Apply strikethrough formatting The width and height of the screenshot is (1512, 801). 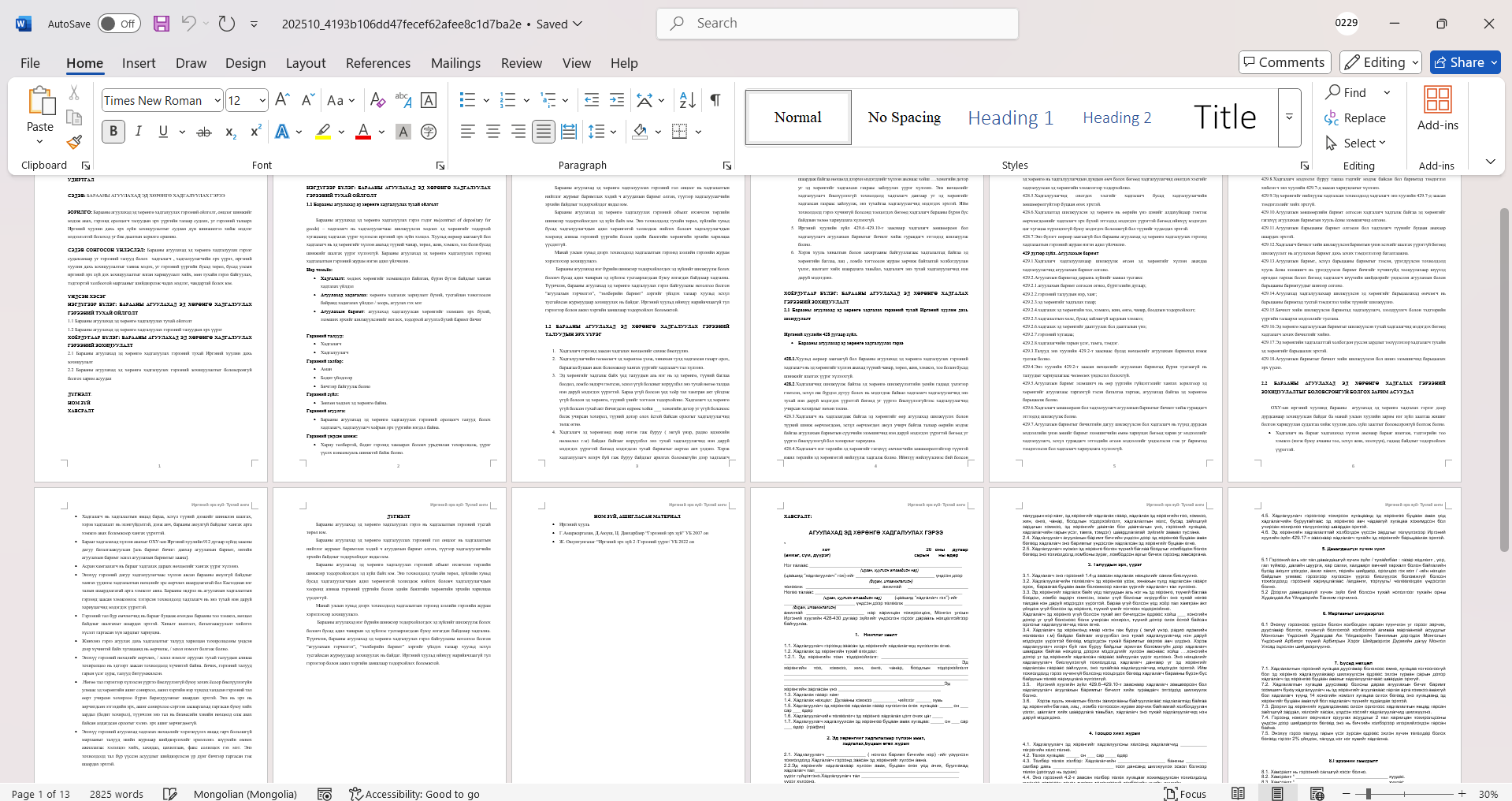coord(204,132)
